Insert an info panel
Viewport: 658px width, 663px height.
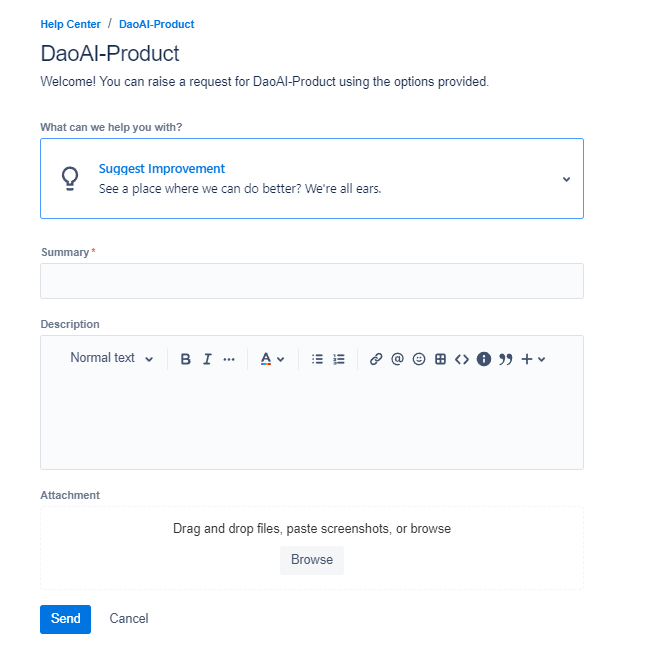pos(484,359)
